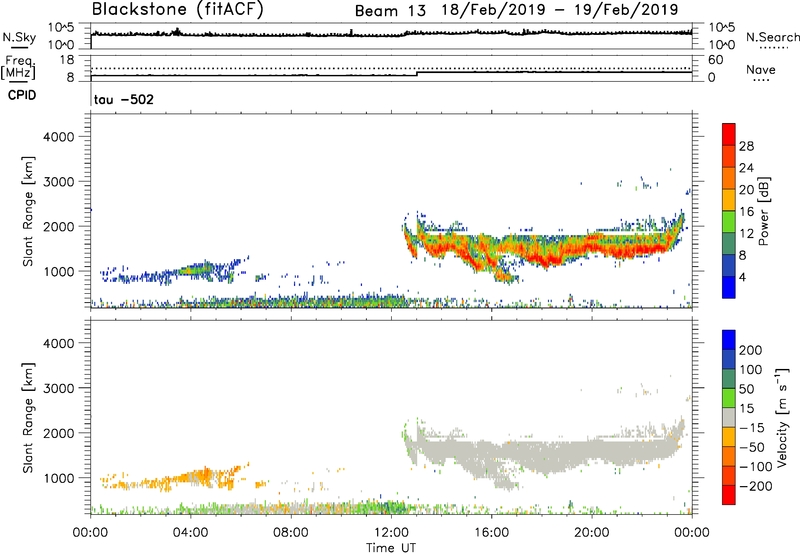The width and height of the screenshot is (800, 554).
Task: Click the 200 label on Velocity colorbar
Action: (x=751, y=350)
